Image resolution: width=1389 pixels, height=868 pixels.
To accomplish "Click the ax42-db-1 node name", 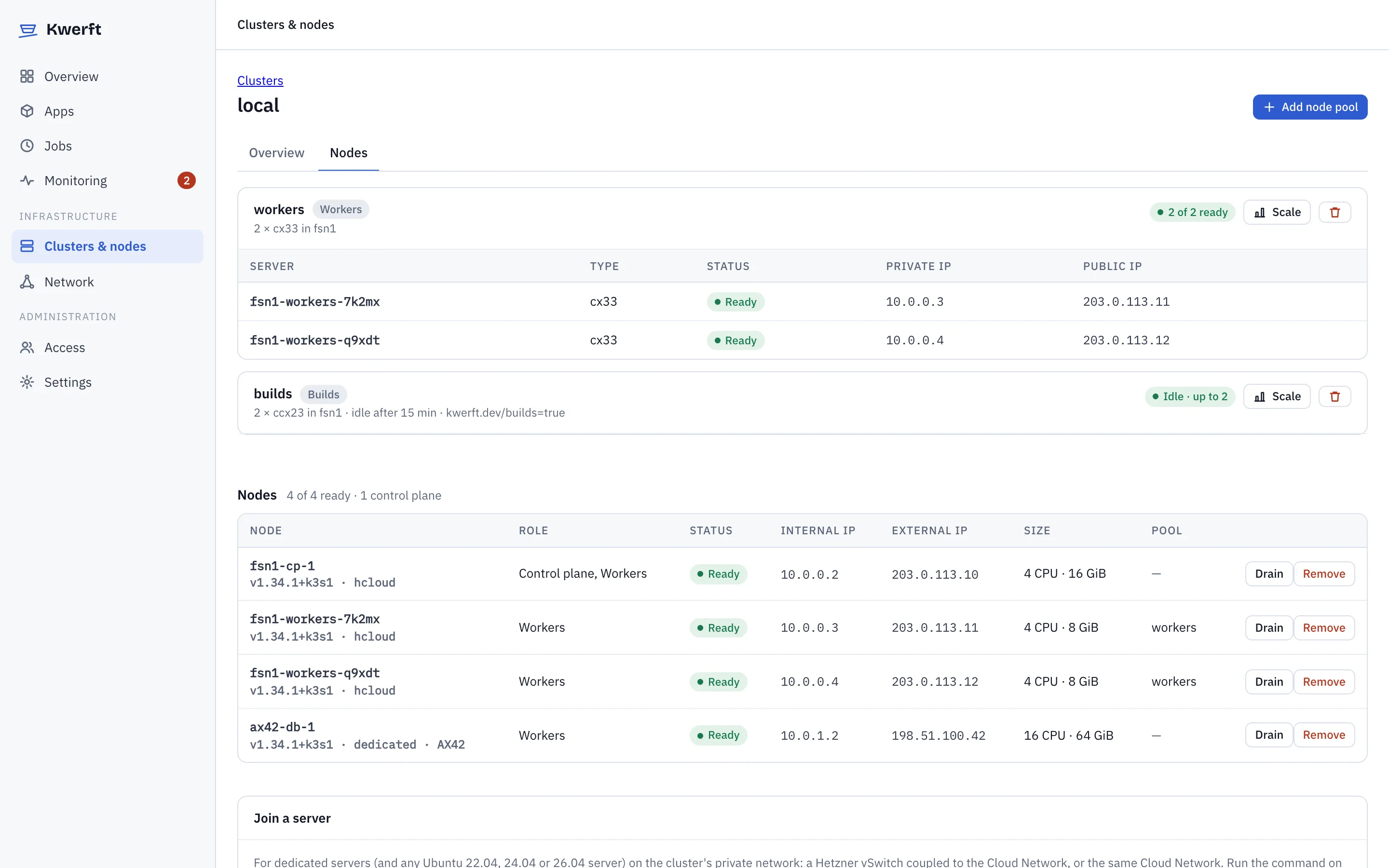I will pos(283,727).
